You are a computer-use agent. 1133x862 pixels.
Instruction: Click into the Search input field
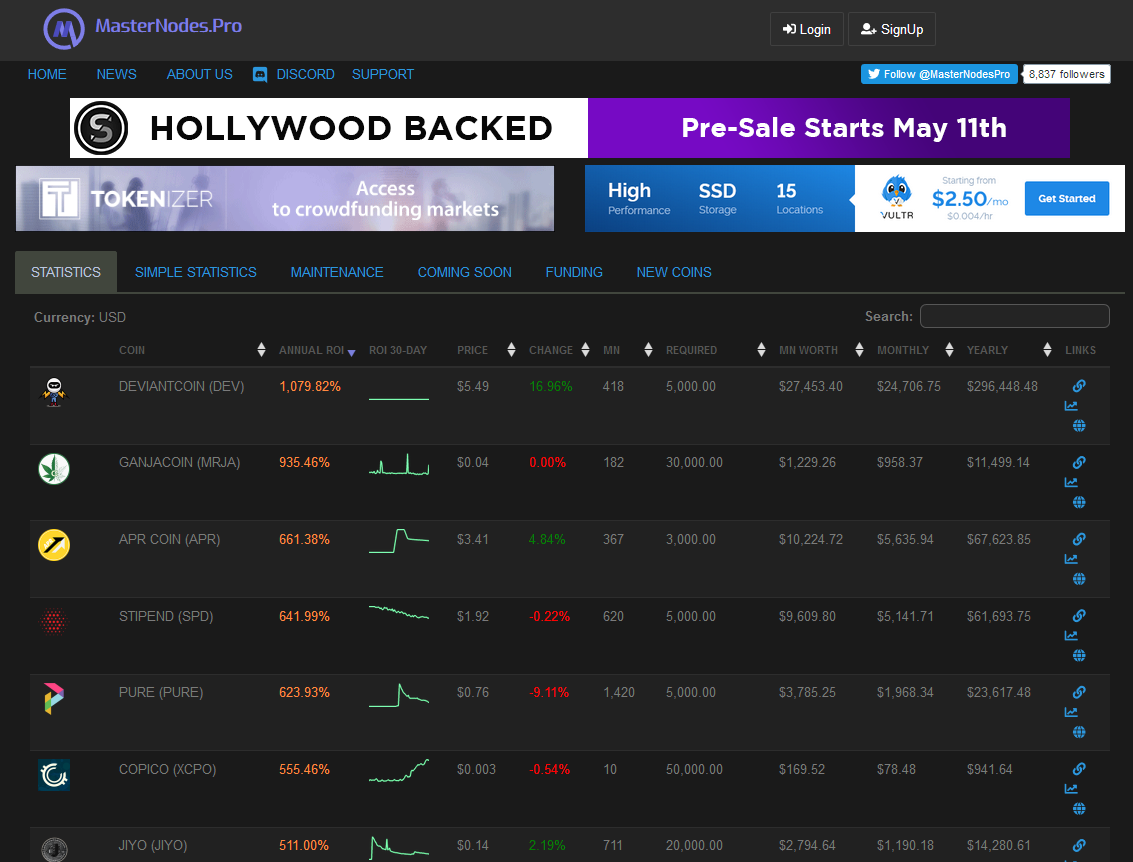pos(1014,316)
